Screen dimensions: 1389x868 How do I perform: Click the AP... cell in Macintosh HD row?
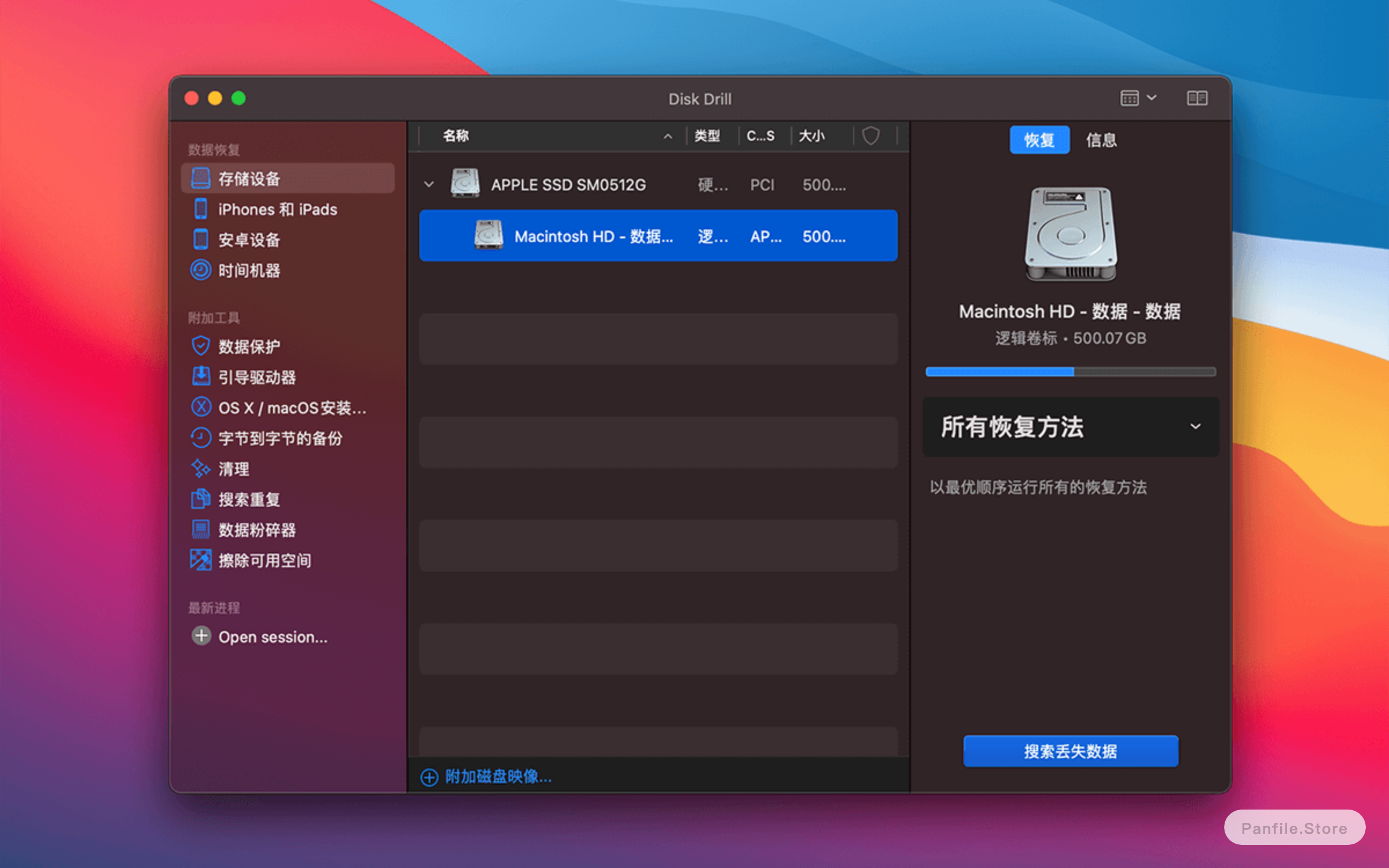click(x=766, y=237)
